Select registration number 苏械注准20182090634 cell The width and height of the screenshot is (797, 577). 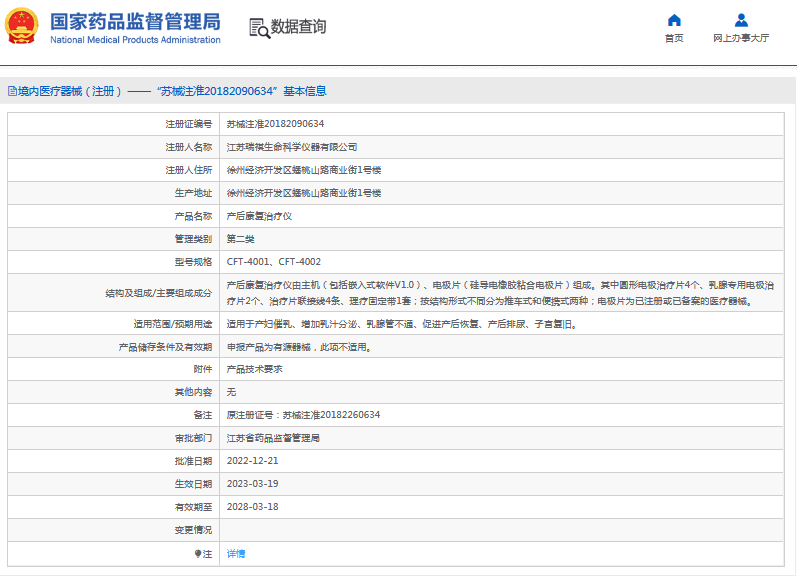point(275,124)
